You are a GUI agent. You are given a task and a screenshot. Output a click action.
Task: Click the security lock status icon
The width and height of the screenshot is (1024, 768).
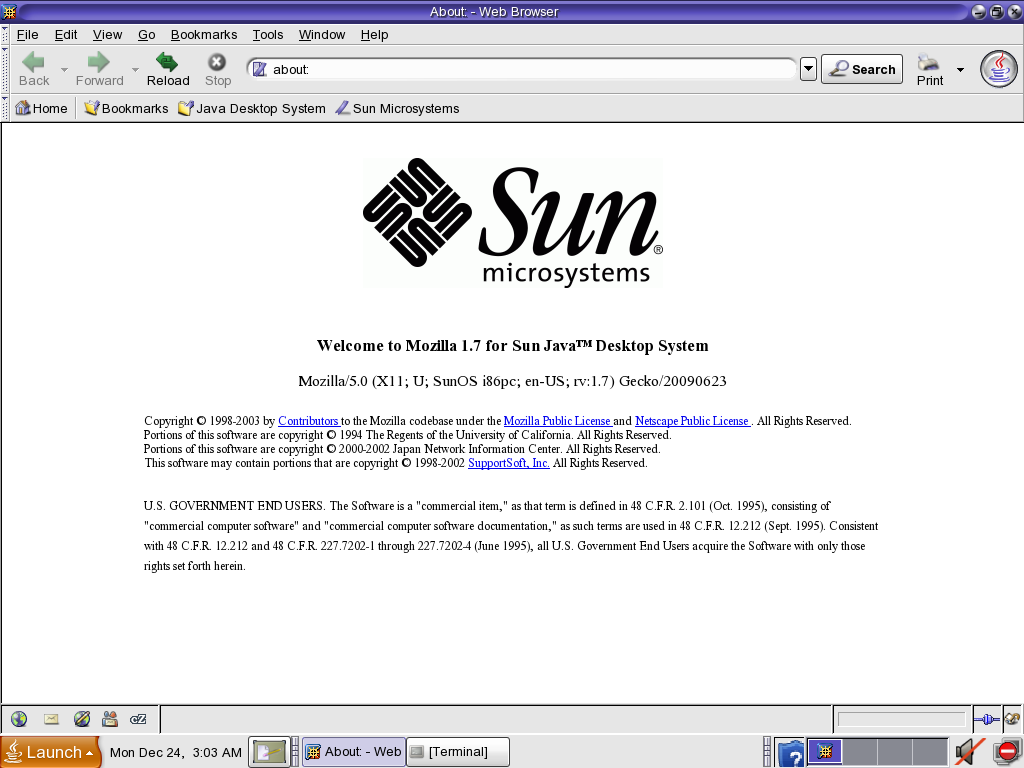tap(1012, 719)
